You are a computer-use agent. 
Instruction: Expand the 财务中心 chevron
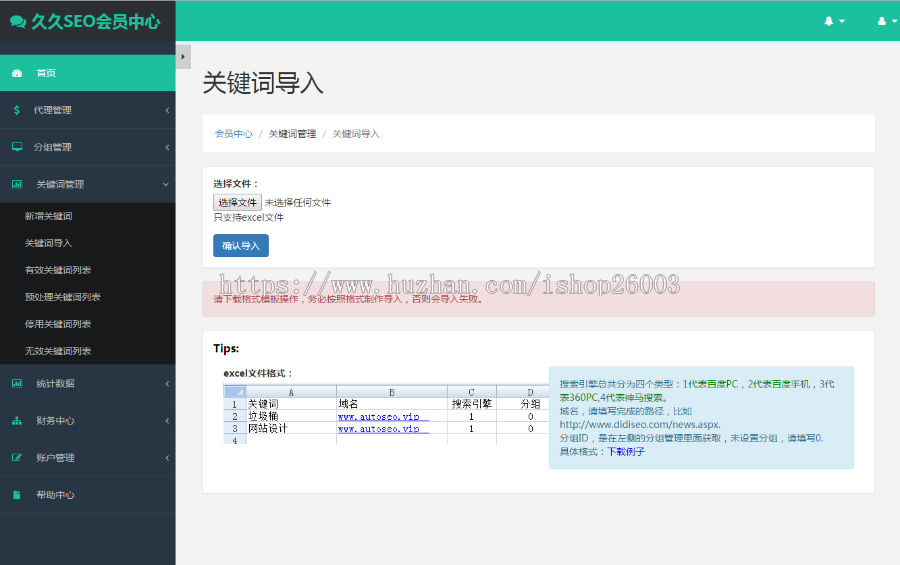[167, 421]
